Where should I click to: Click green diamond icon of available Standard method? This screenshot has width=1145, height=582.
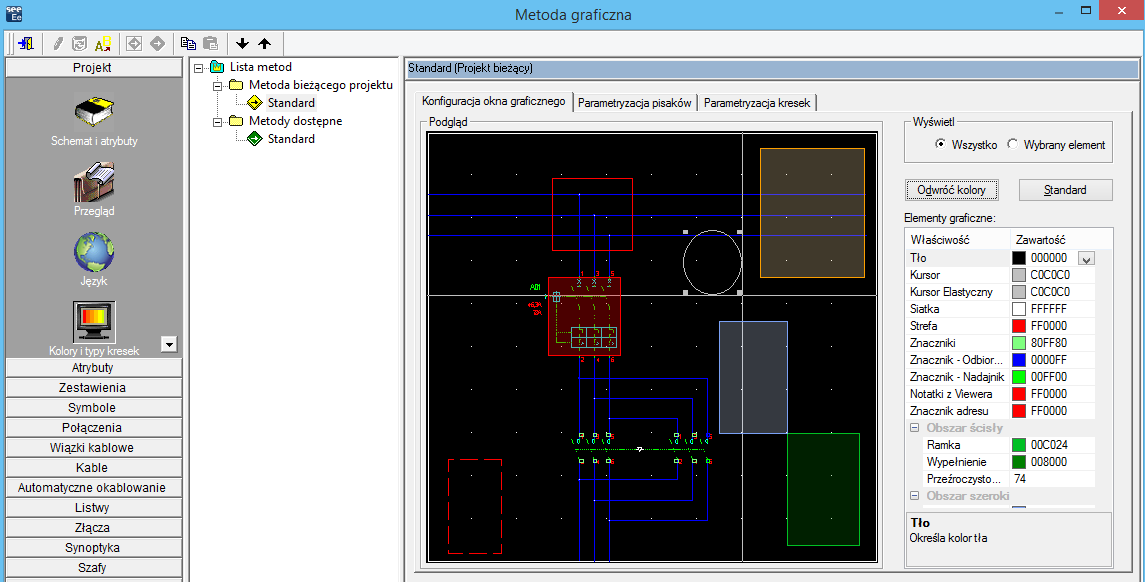[255, 139]
